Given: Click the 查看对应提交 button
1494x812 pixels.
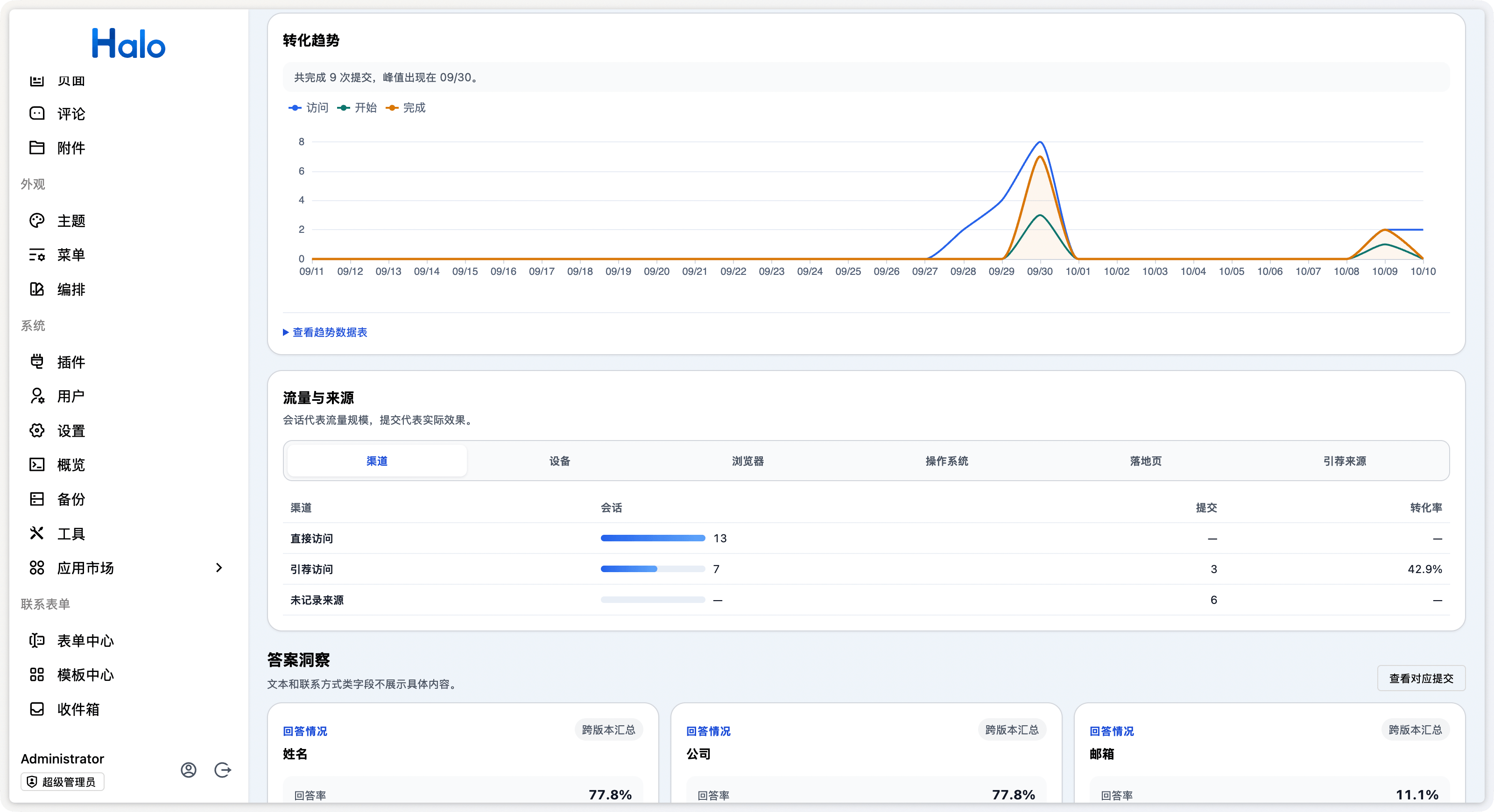Looking at the screenshot, I should click(1421, 678).
